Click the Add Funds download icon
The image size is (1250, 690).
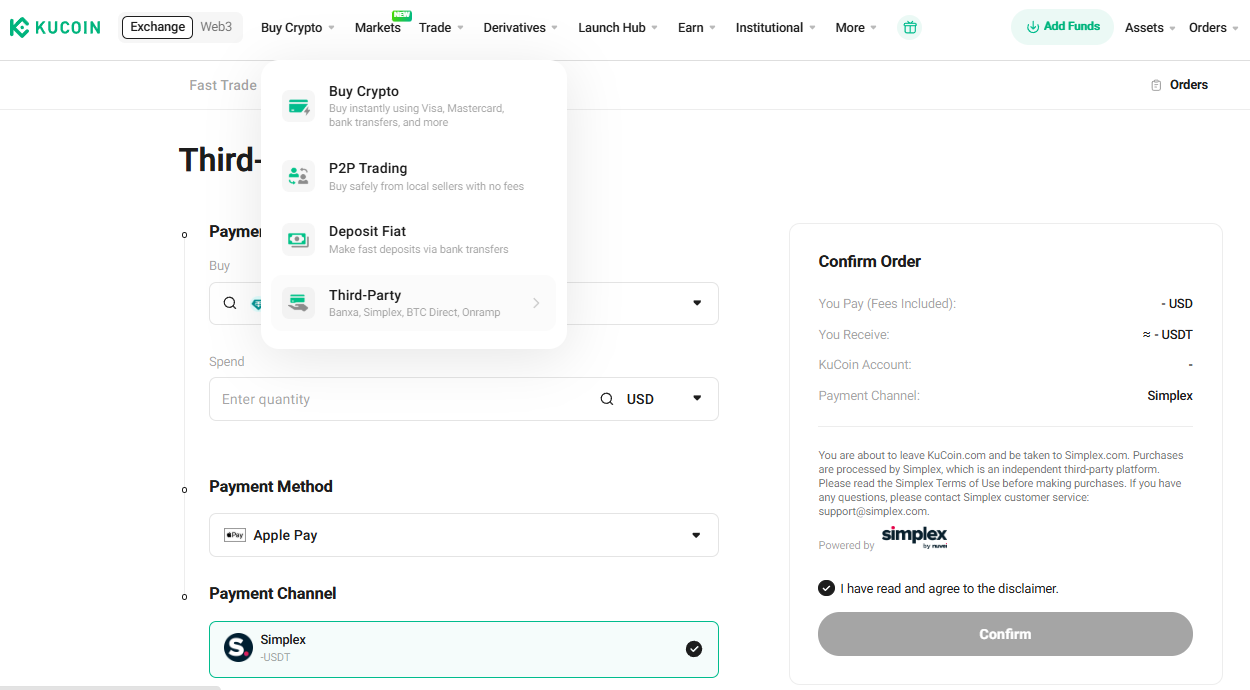click(x=1033, y=27)
